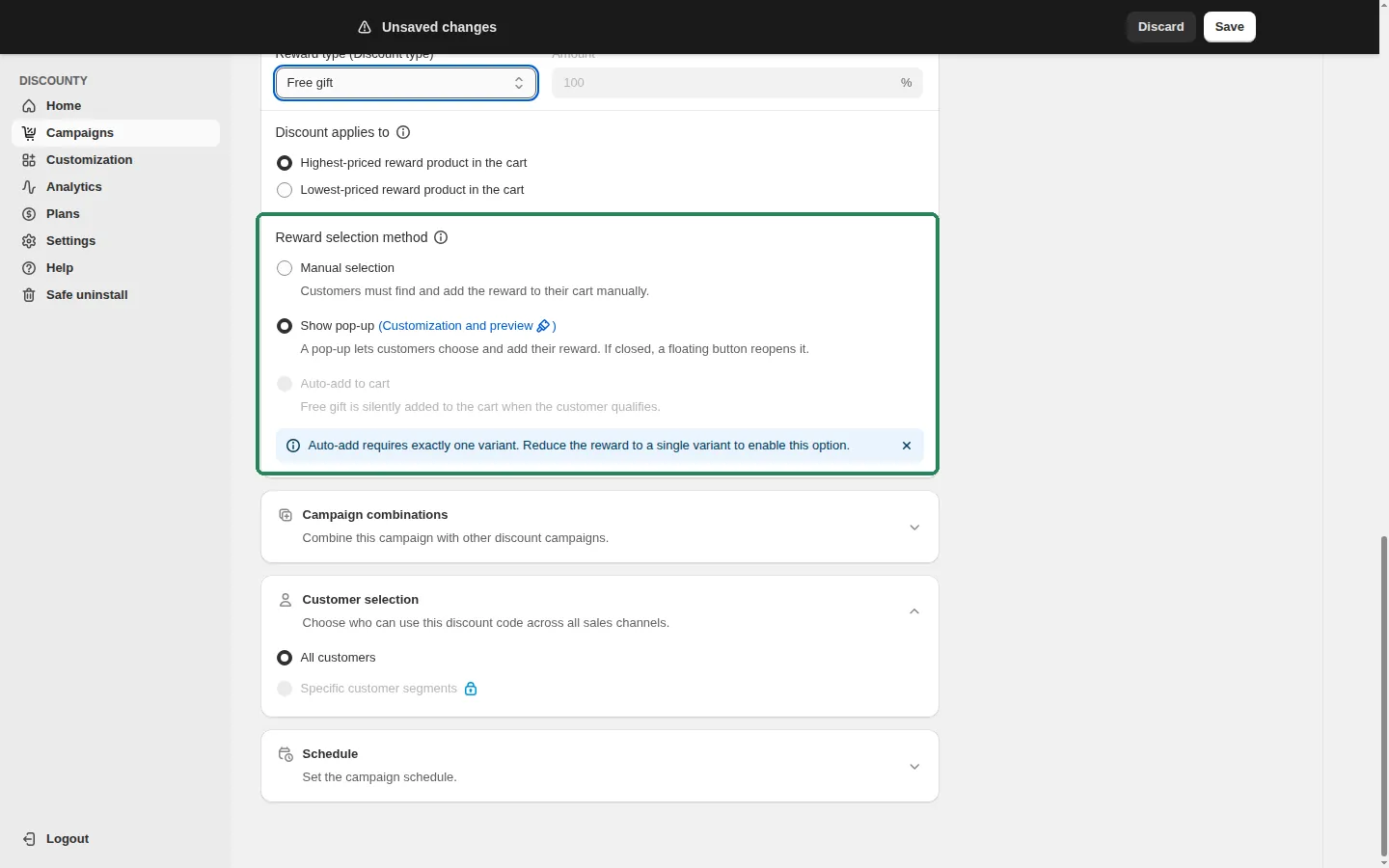The image size is (1389, 868).
Task: Open Settings from sidebar
Action: 116,241
